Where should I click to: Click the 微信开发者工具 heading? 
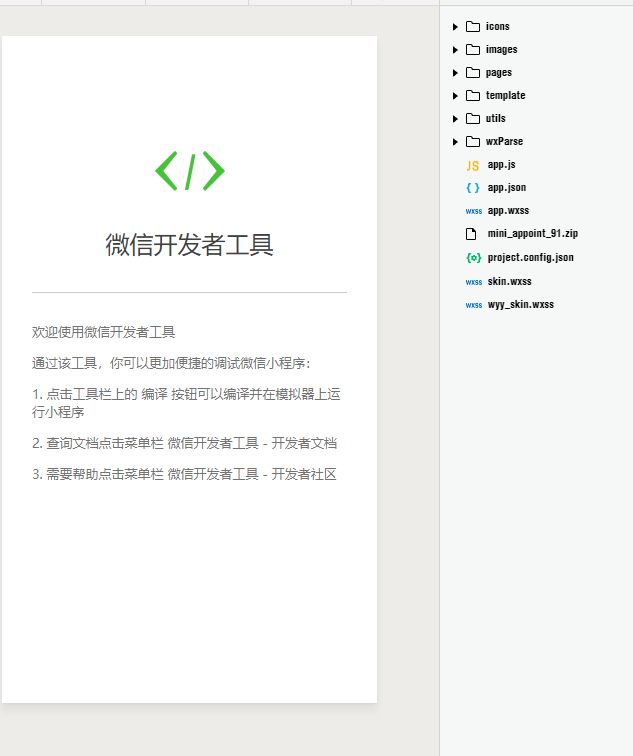click(189, 244)
